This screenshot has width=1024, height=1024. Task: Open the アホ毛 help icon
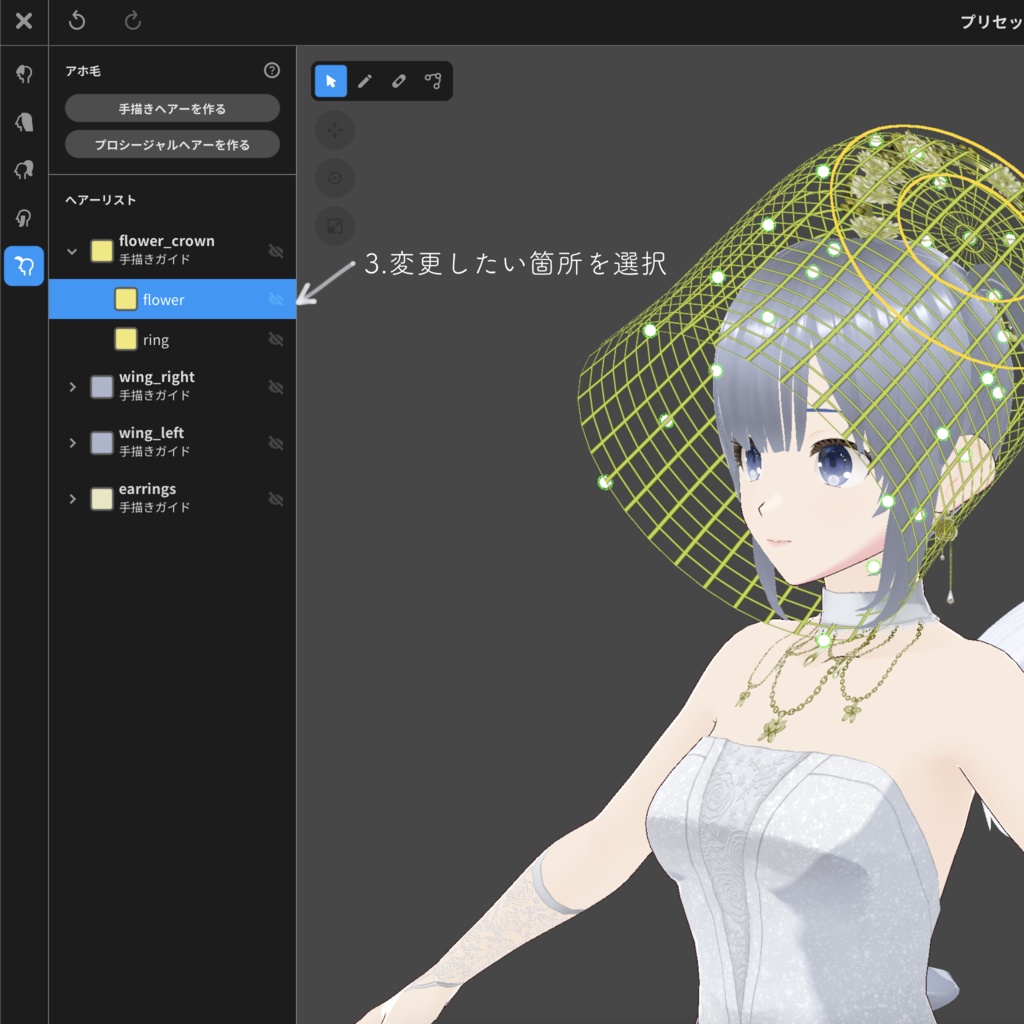pyautogui.click(x=270, y=70)
